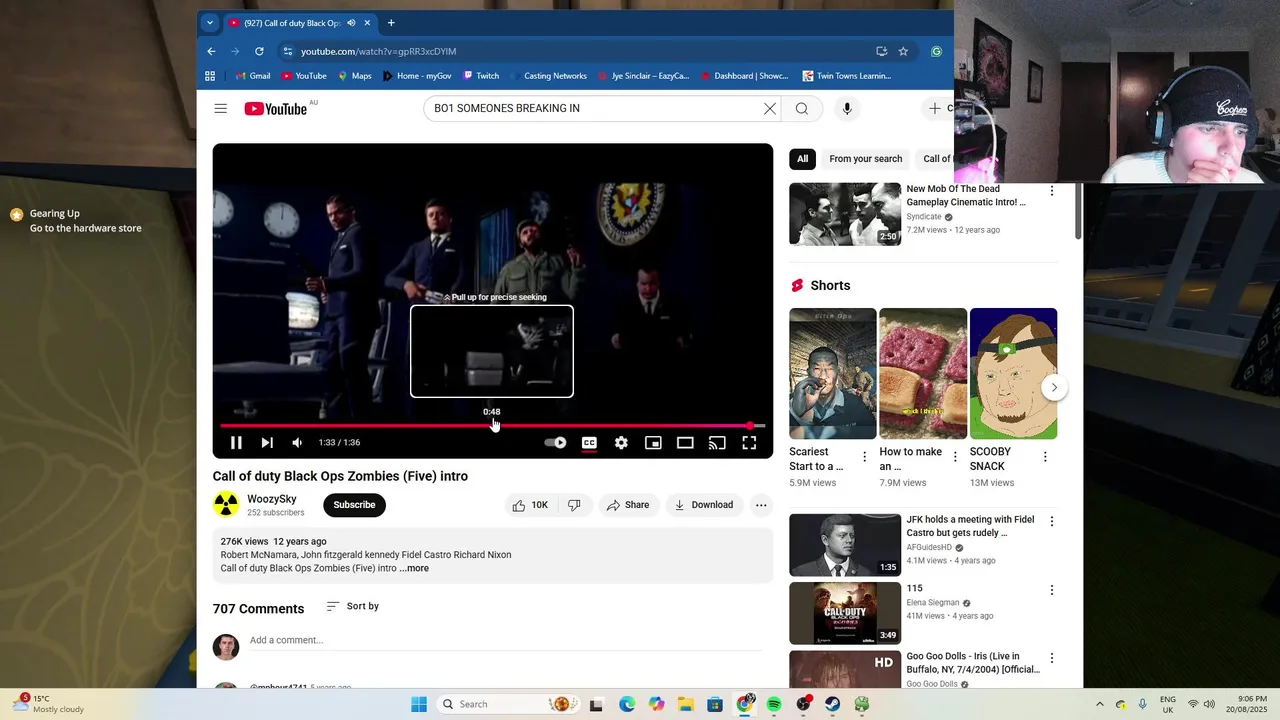This screenshot has height=720, width=1280.
Task: Open WoozySky channel avatar
Action: (226, 505)
